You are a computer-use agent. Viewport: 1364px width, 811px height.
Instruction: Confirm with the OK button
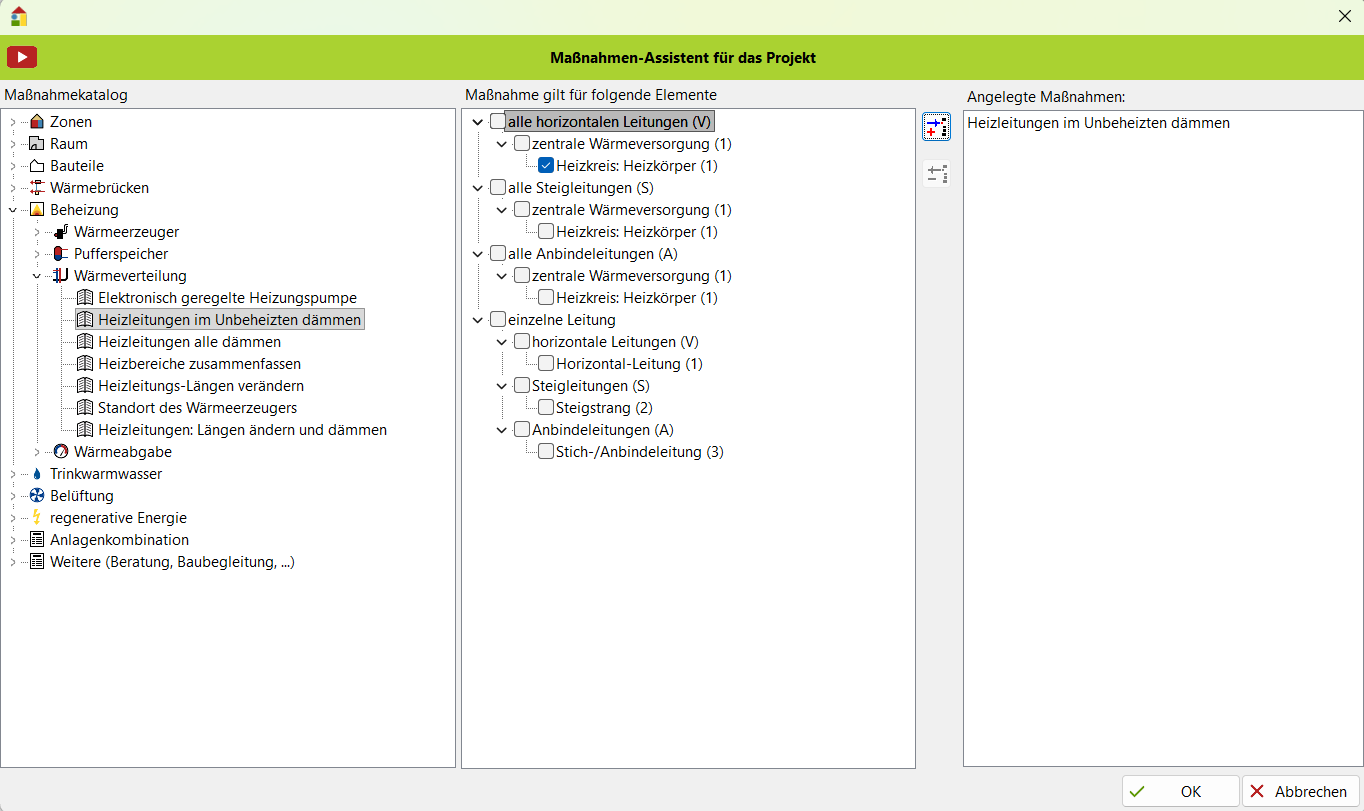[1180, 791]
